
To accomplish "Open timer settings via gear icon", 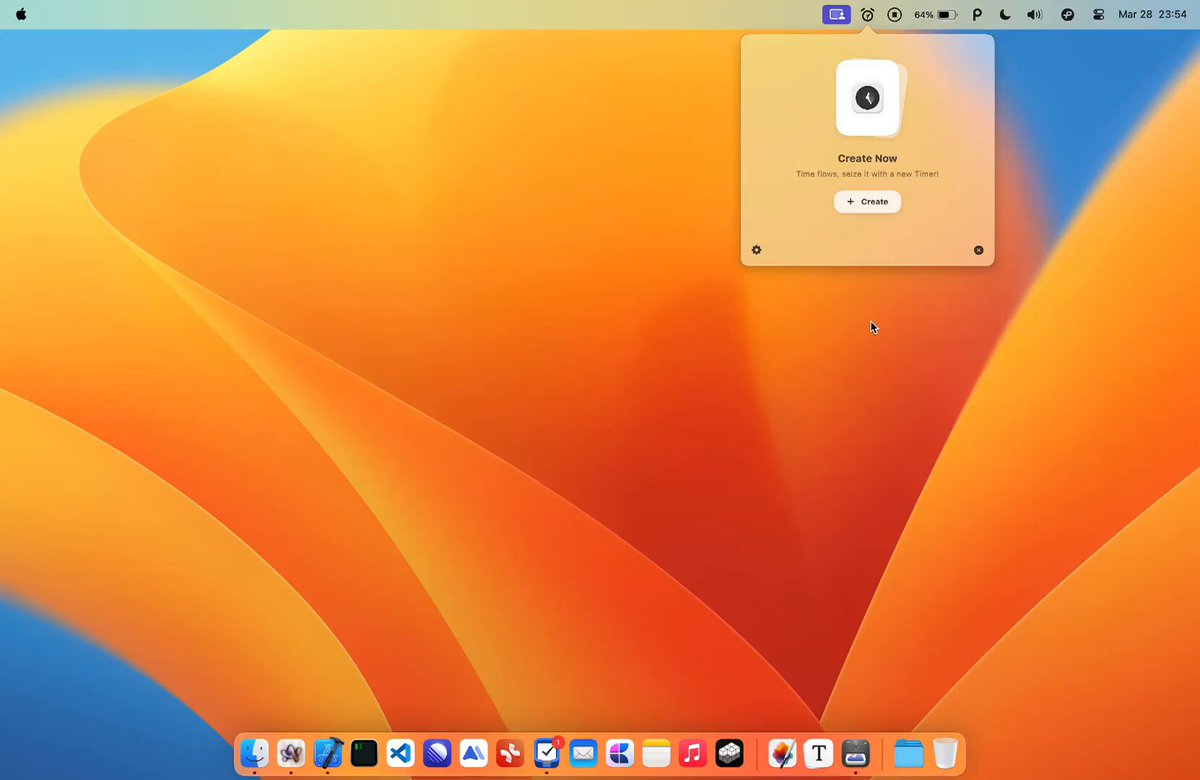I will click(756, 250).
